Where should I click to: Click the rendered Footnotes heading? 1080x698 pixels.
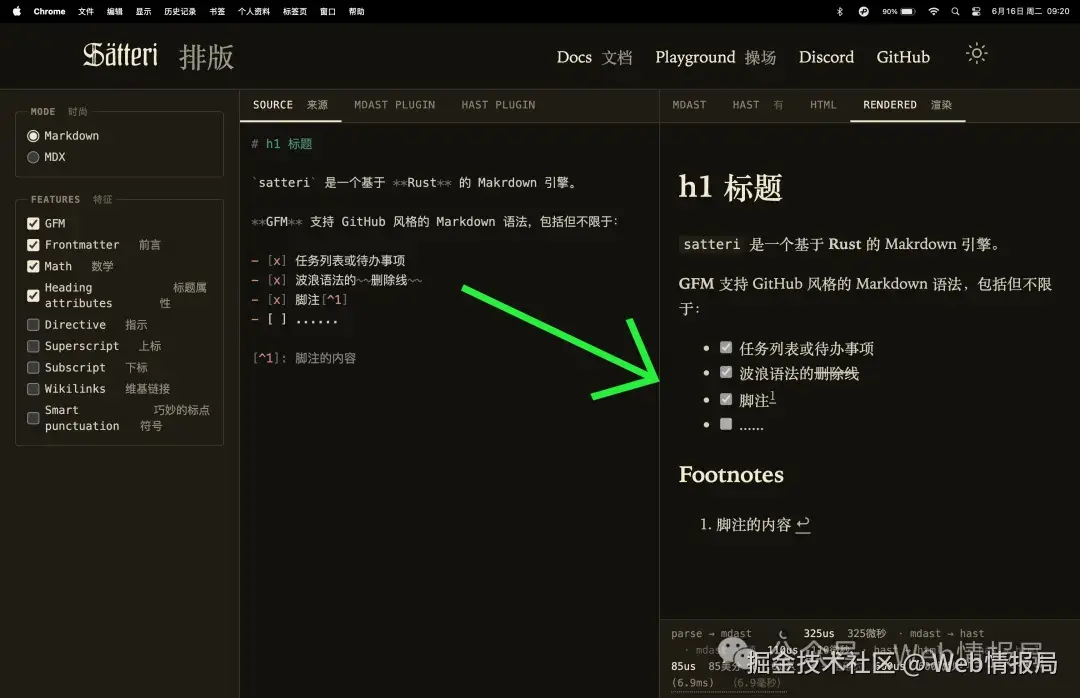click(731, 475)
